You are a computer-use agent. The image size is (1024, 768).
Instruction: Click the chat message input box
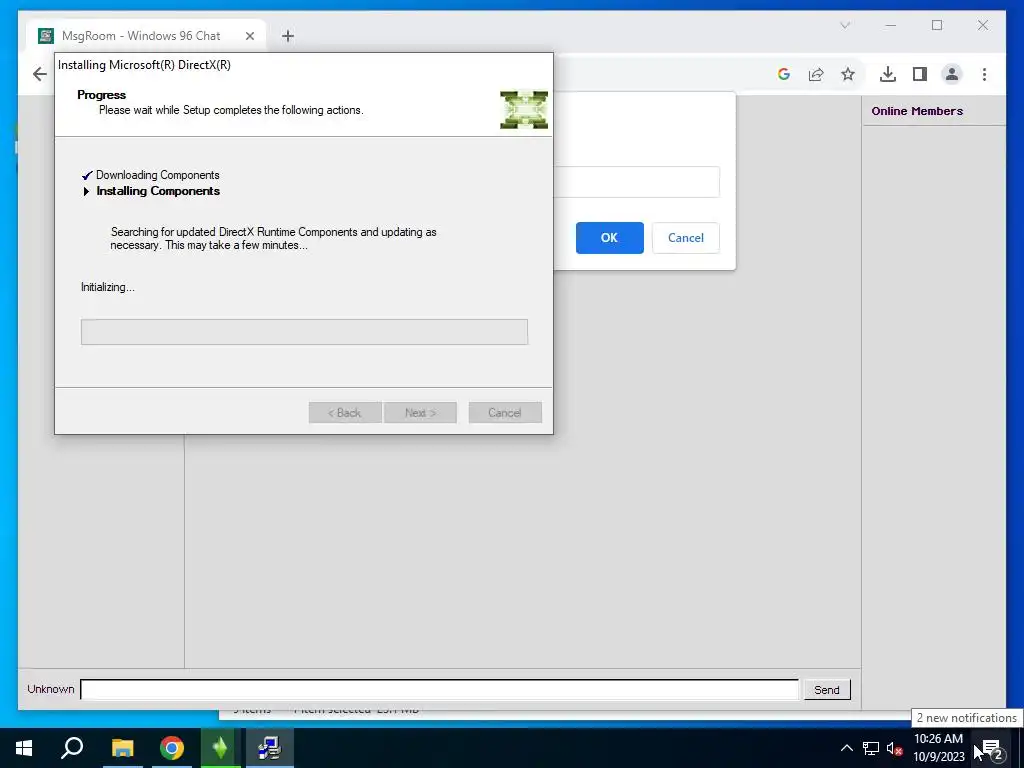pos(439,689)
